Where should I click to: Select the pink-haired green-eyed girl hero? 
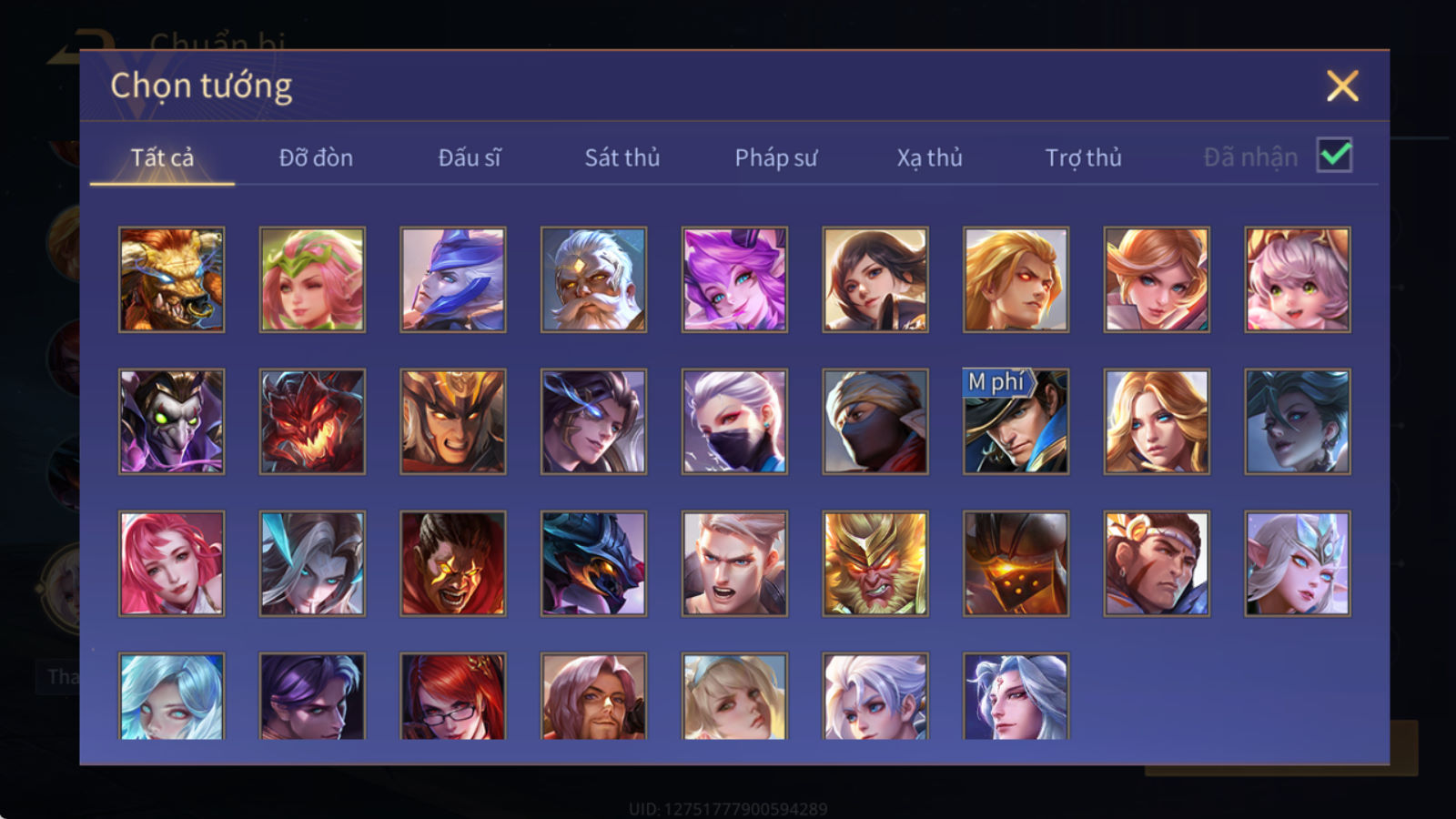click(1298, 279)
